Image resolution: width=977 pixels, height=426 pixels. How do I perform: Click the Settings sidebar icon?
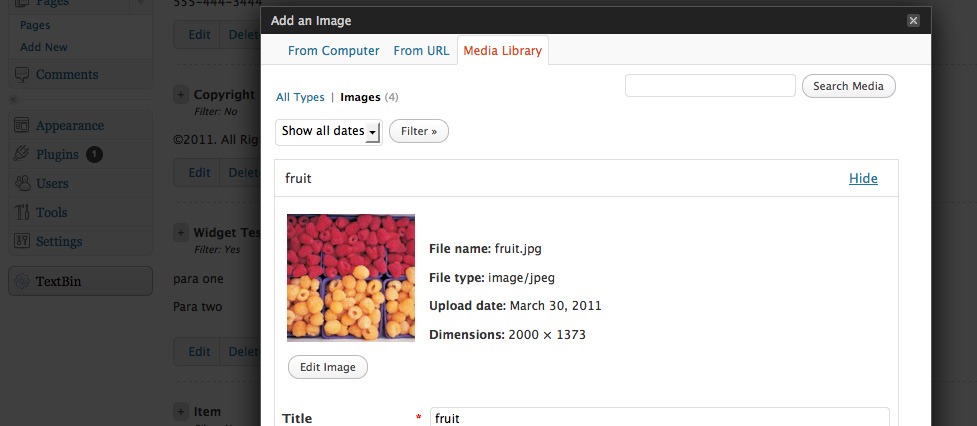[22, 241]
